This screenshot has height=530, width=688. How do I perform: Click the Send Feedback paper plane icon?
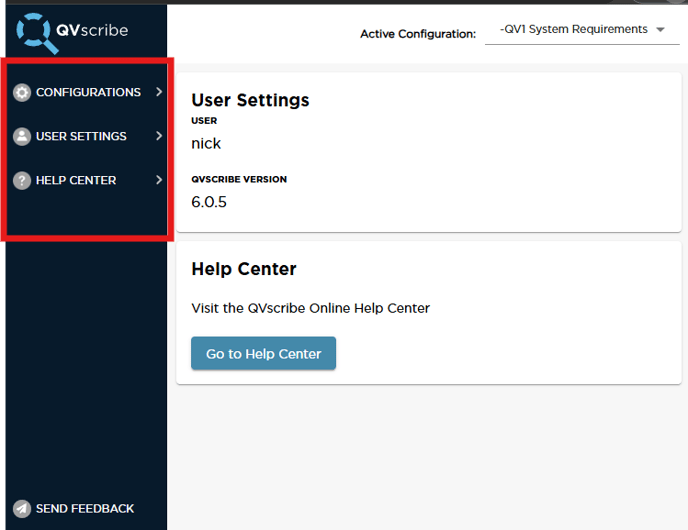(21, 508)
